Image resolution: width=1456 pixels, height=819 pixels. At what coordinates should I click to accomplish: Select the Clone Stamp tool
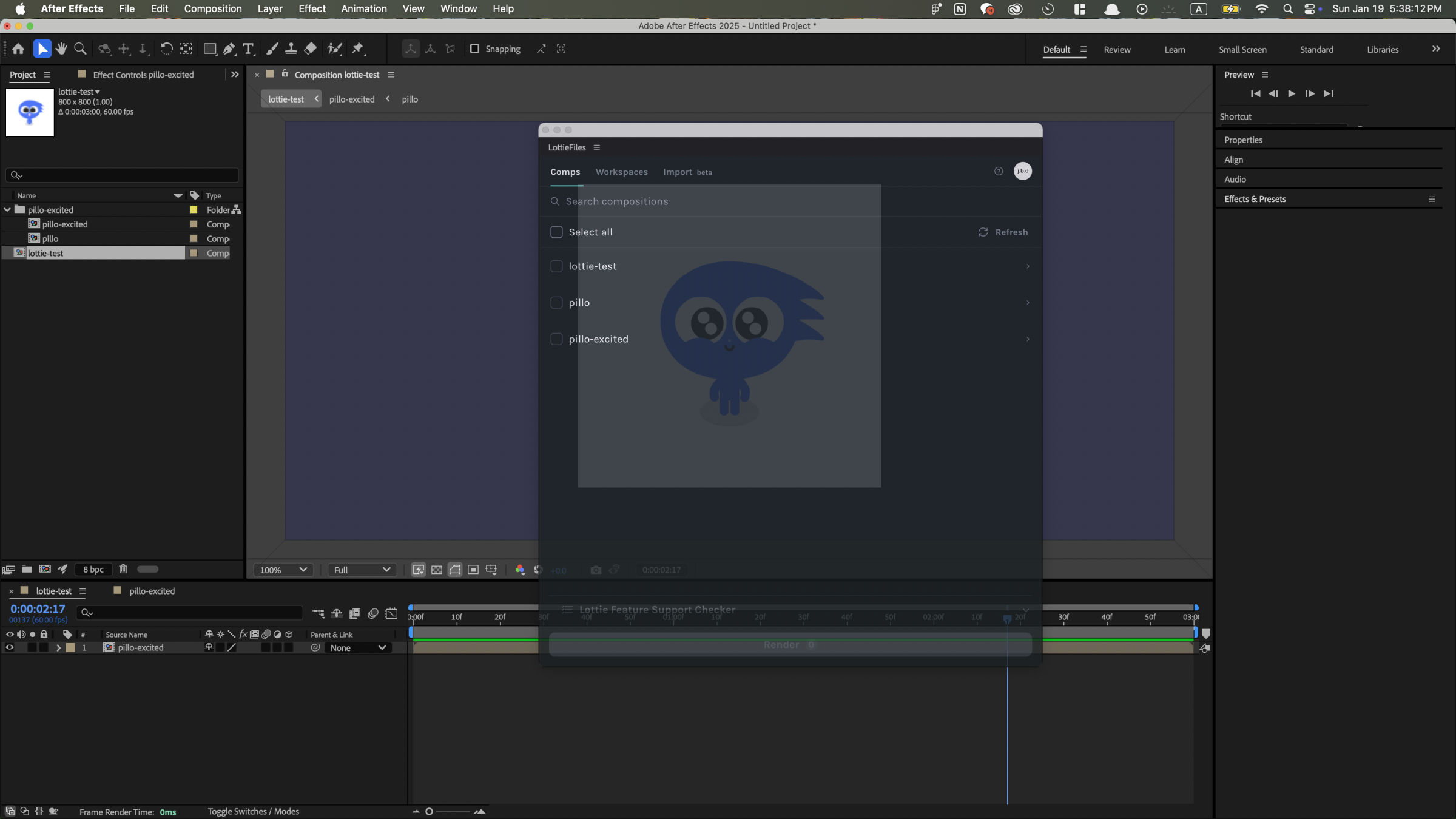pos(291,49)
